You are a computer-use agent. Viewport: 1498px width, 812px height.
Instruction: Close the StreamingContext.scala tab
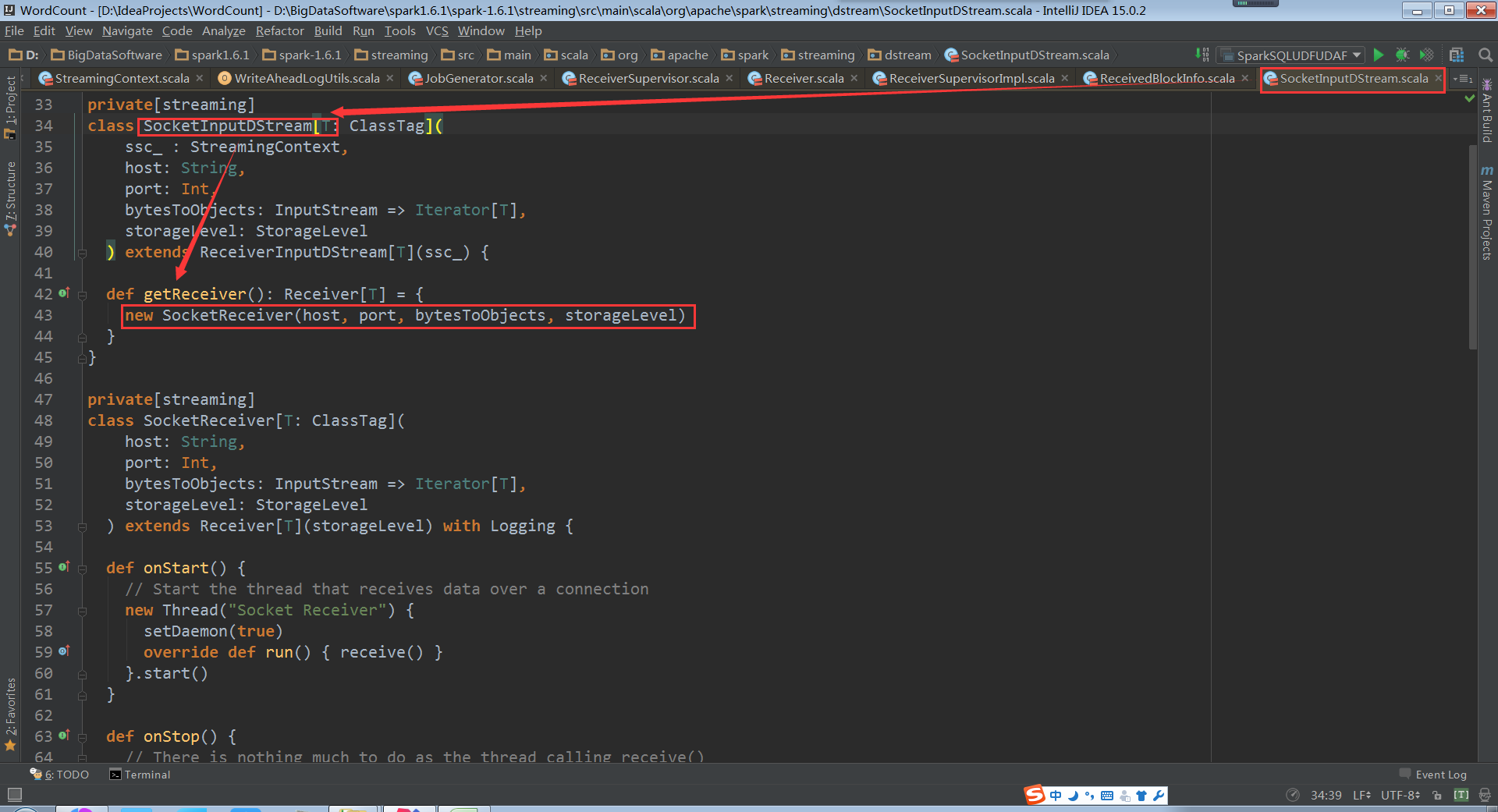click(x=200, y=78)
